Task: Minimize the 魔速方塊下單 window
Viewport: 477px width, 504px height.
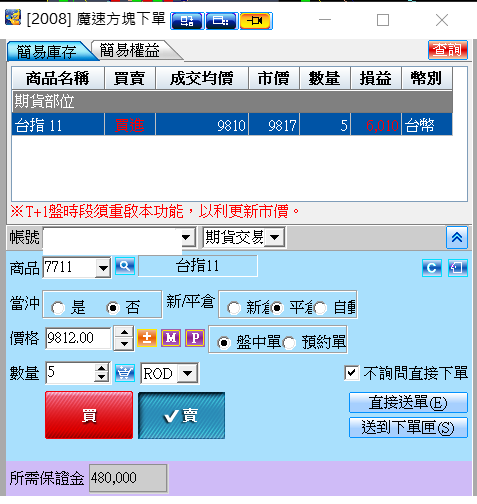Action: 325,20
